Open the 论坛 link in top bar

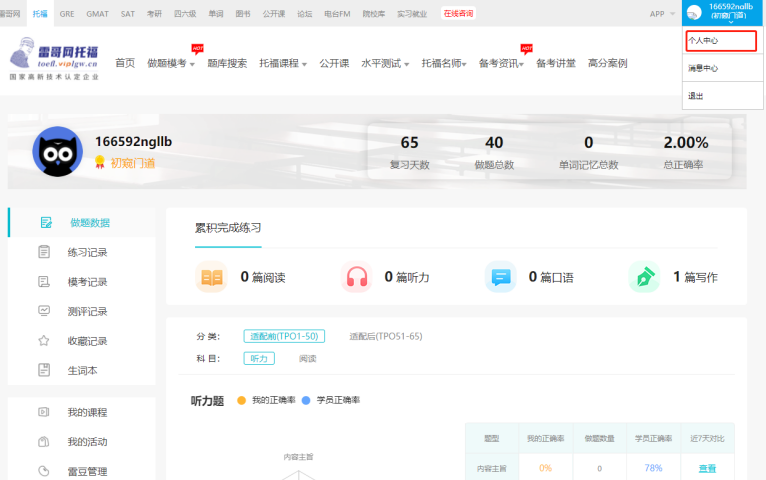pos(304,14)
